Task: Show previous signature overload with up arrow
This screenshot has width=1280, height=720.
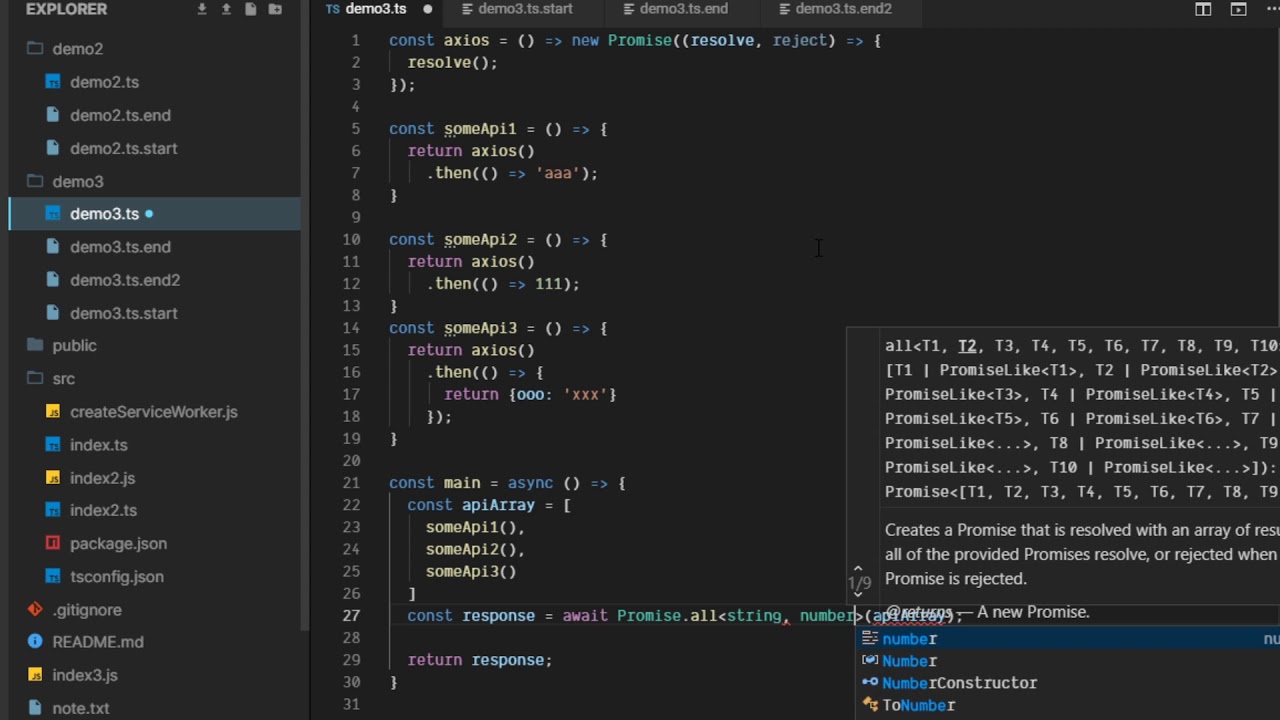Action: pyautogui.click(x=857, y=567)
